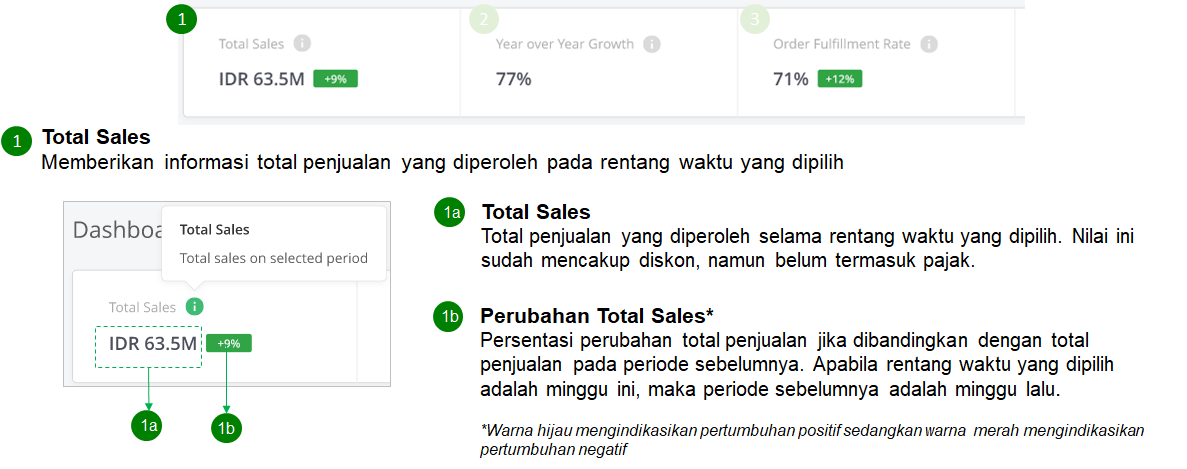Image resolution: width=1187 pixels, height=469 pixels.
Task: Click the +9% badge in the Dashboard preview
Action: (x=229, y=343)
